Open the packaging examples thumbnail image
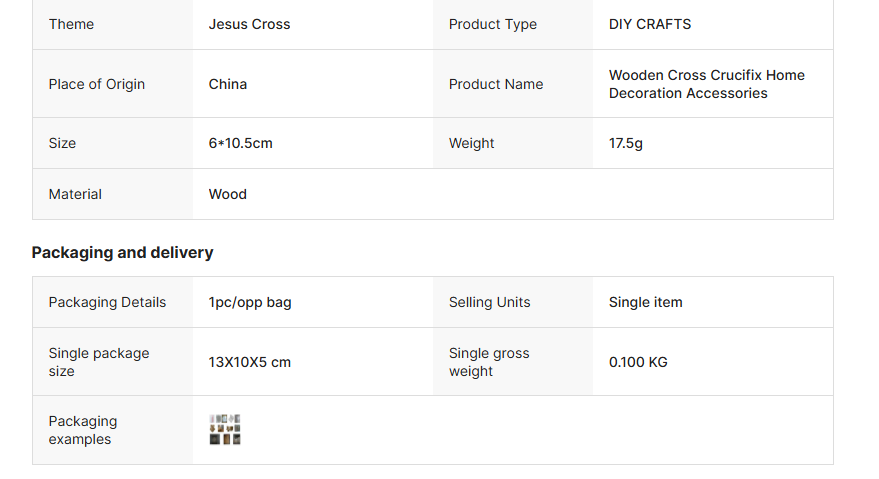 point(225,429)
